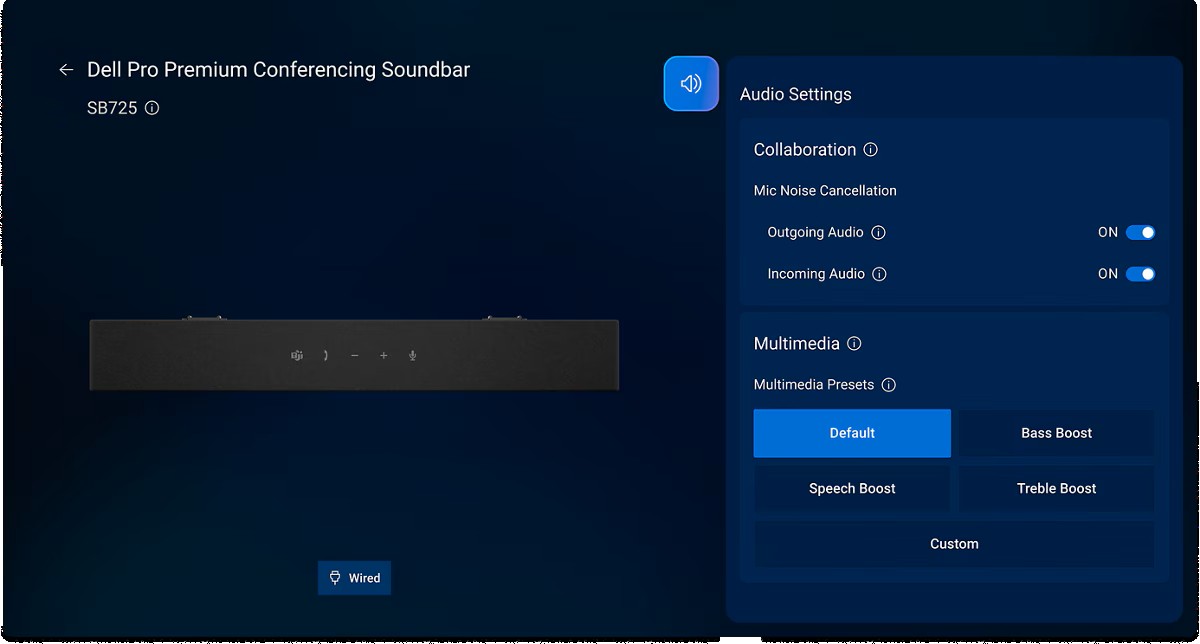The height and width of the screenshot is (644, 1200).
Task: Disable the Incoming Audio toggle
Action: coord(1138,273)
